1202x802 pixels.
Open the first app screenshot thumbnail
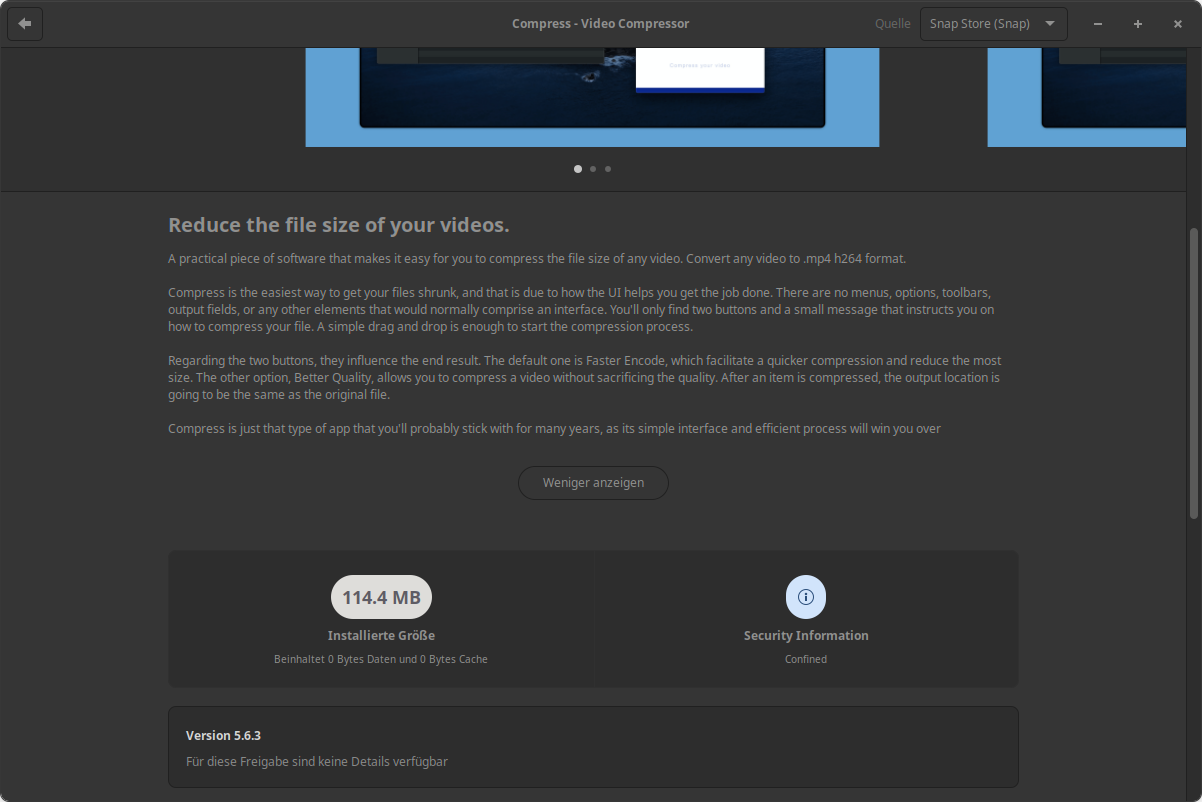pyautogui.click(x=592, y=97)
